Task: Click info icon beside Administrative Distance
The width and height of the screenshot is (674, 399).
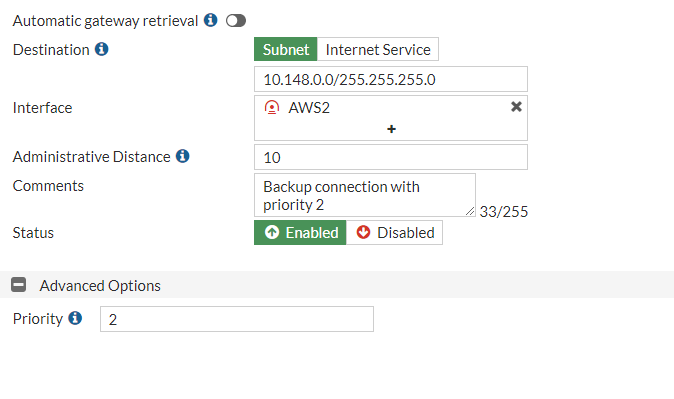Action: (182, 156)
